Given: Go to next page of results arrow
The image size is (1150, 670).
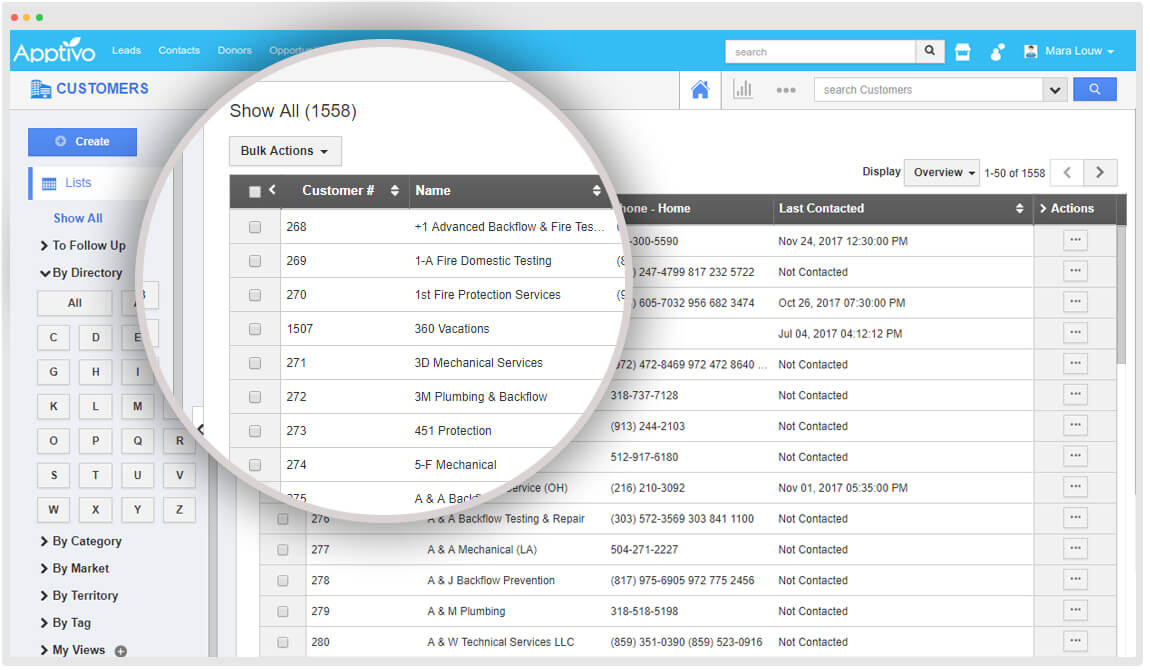Looking at the screenshot, I should [x=1100, y=172].
